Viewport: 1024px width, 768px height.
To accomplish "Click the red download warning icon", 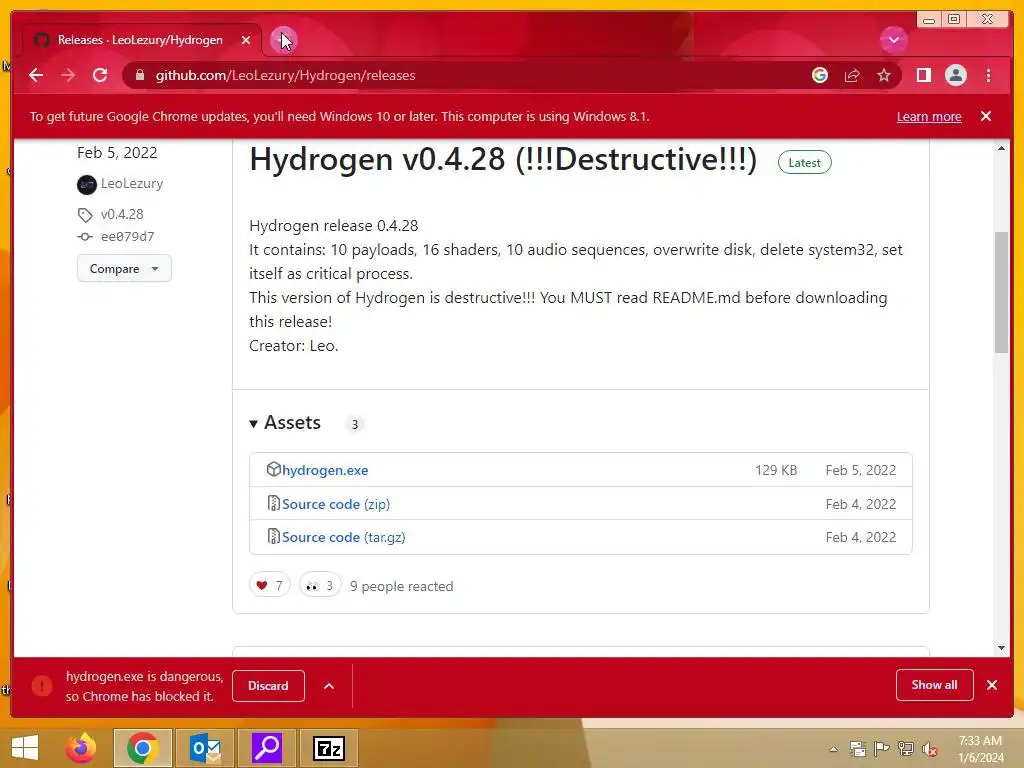I will [x=42, y=686].
